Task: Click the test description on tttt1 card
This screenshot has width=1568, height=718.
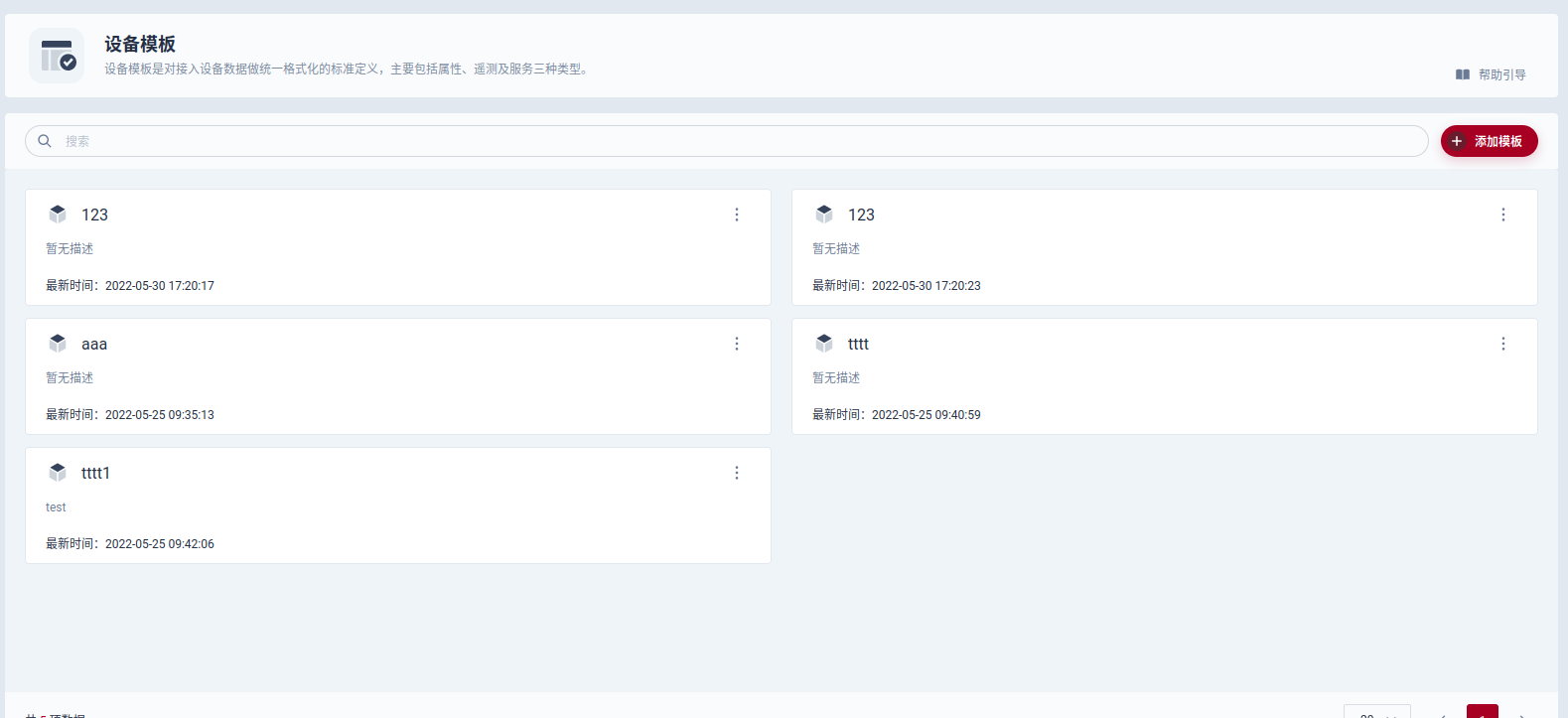Action: click(56, 507)
